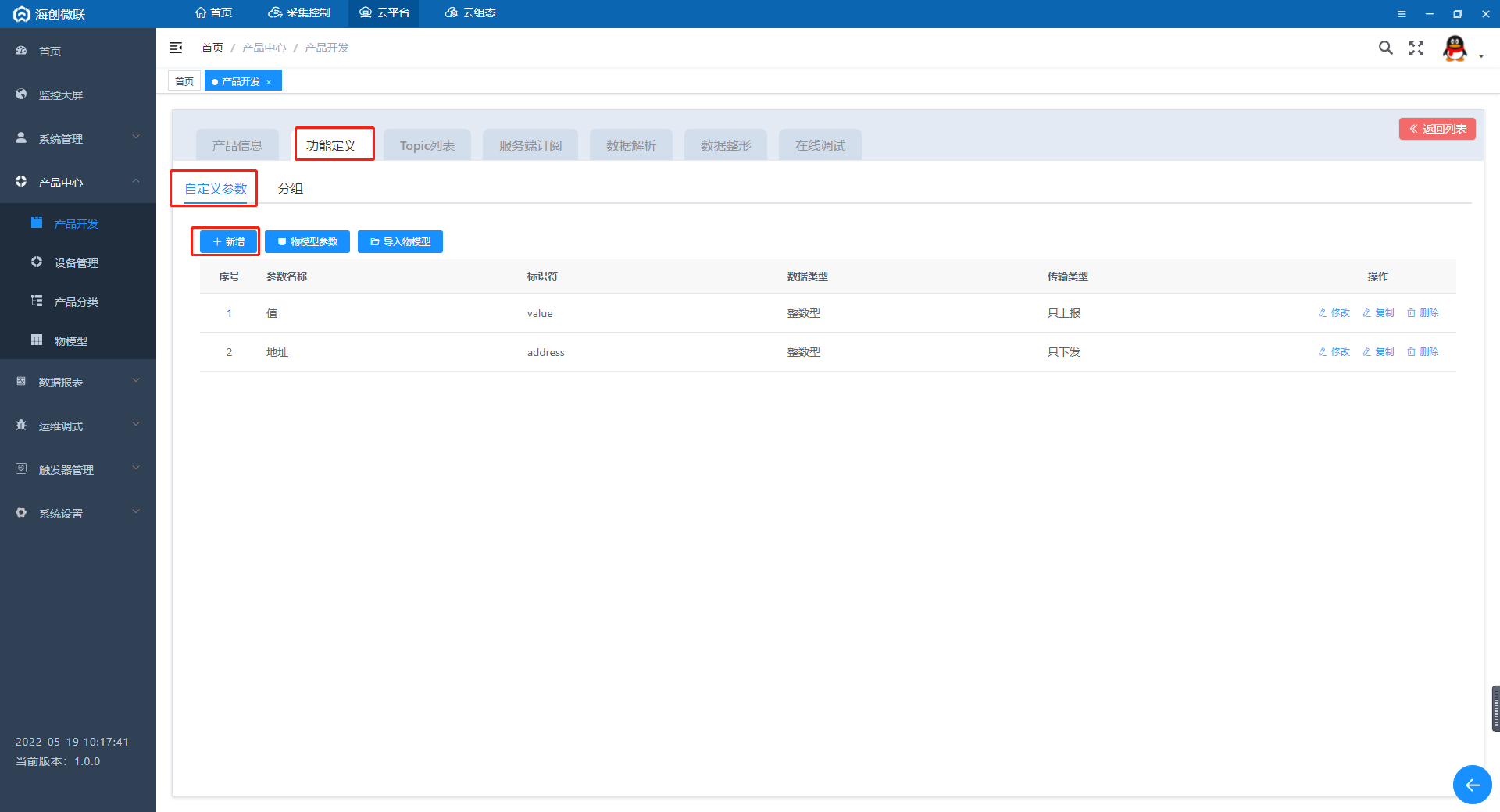
Task: Click the table icon beside 物模型
Action: pyautogui.click(x=37, y=340)
